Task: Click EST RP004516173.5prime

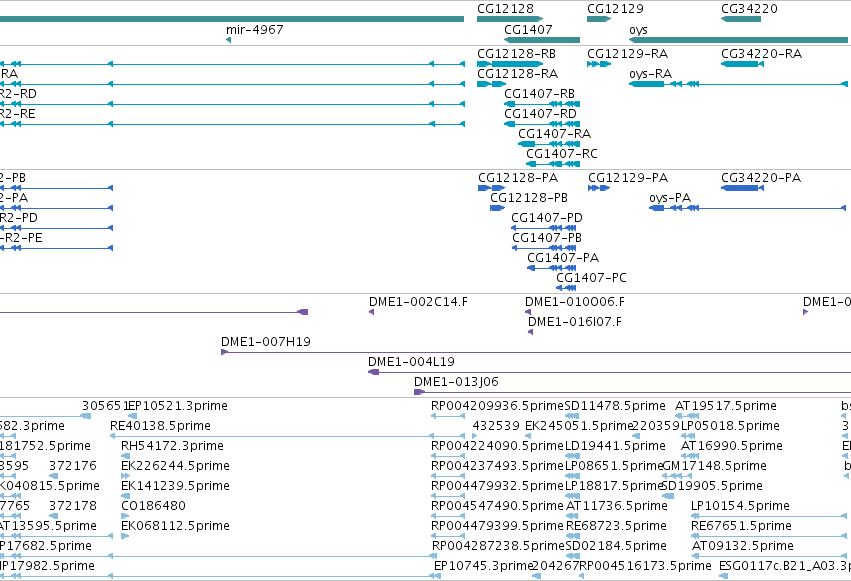Action: tap(582, 576)
